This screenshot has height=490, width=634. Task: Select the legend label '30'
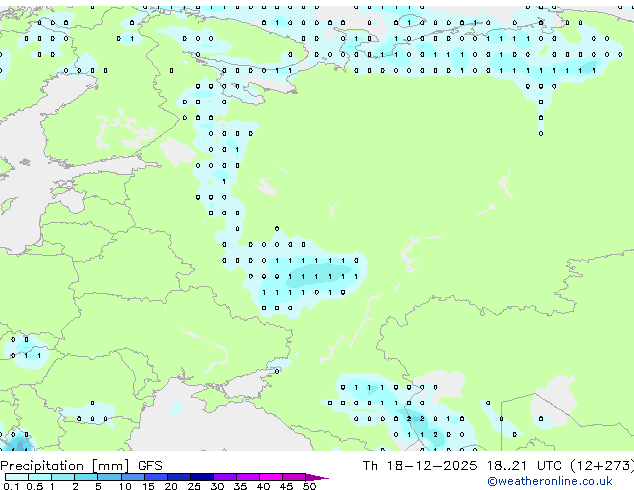click(217, 486)
